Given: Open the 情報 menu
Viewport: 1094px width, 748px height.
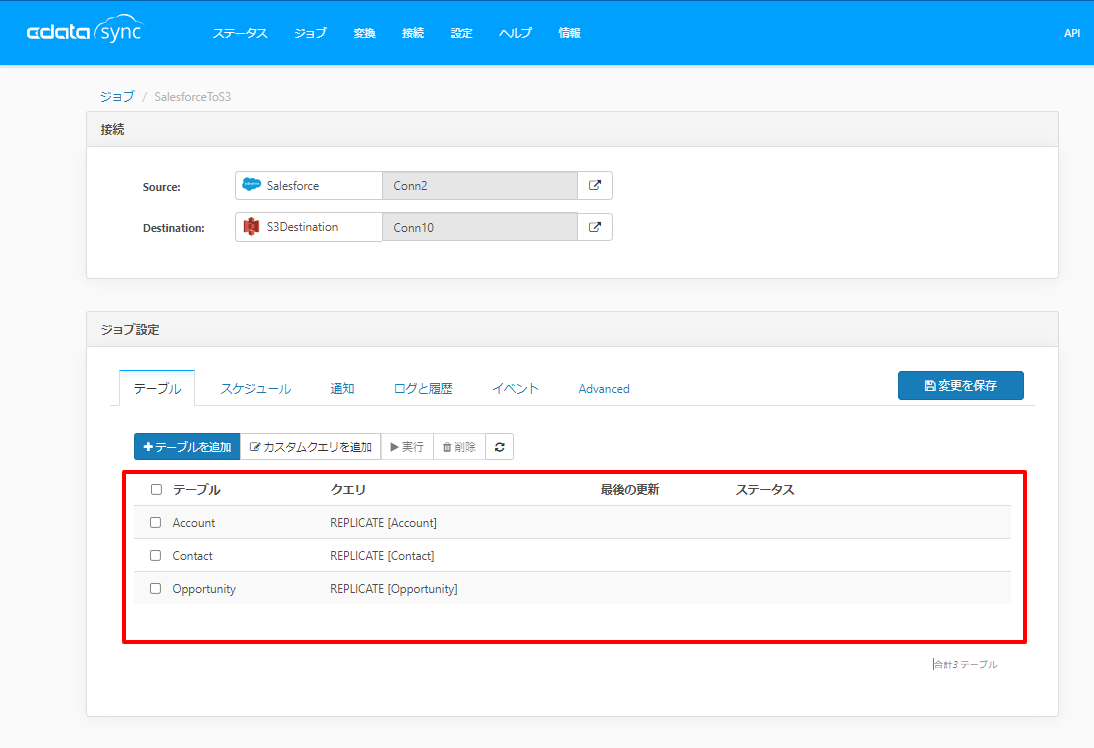Looking at the screenshot, I should coord(569,33).
